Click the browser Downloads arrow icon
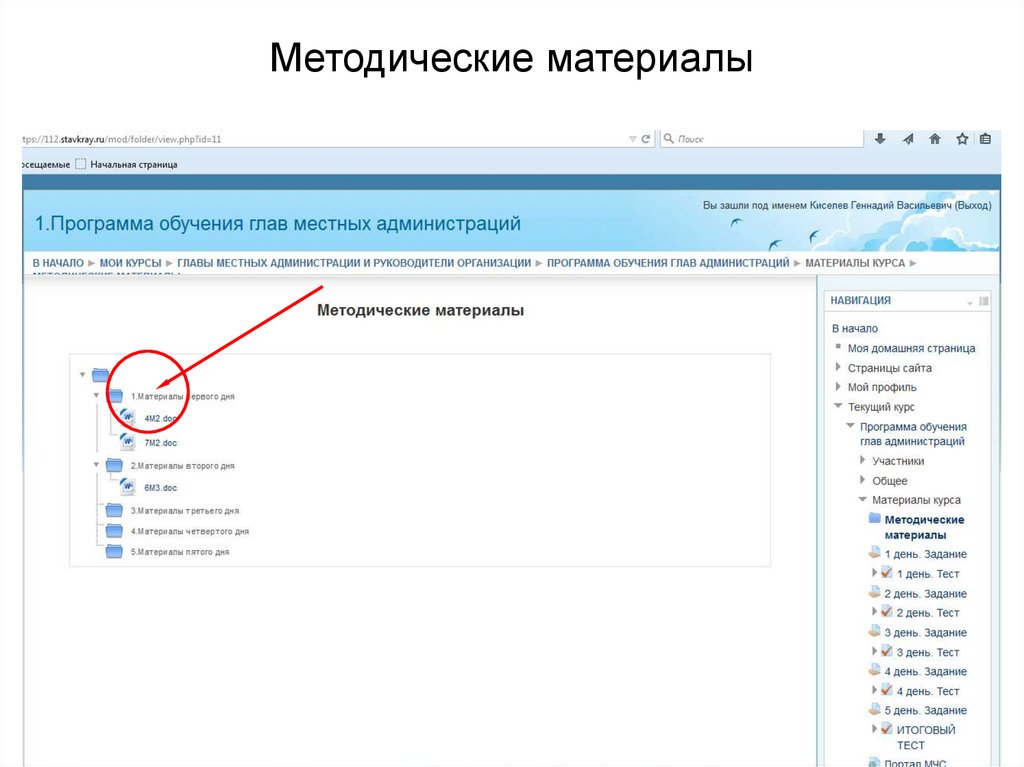 point(879,139)
